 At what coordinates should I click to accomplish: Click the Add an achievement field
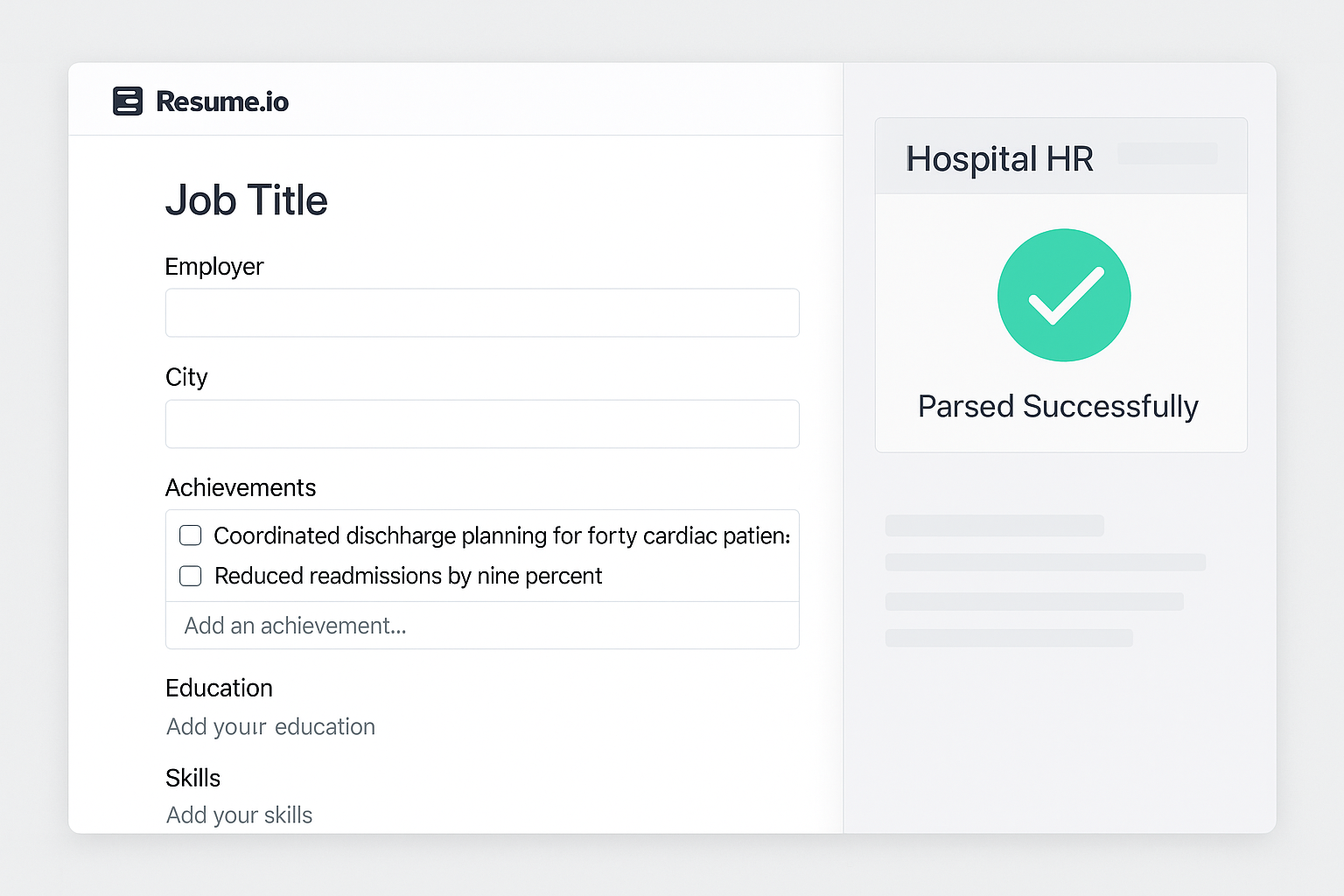(x=482, y=626)
